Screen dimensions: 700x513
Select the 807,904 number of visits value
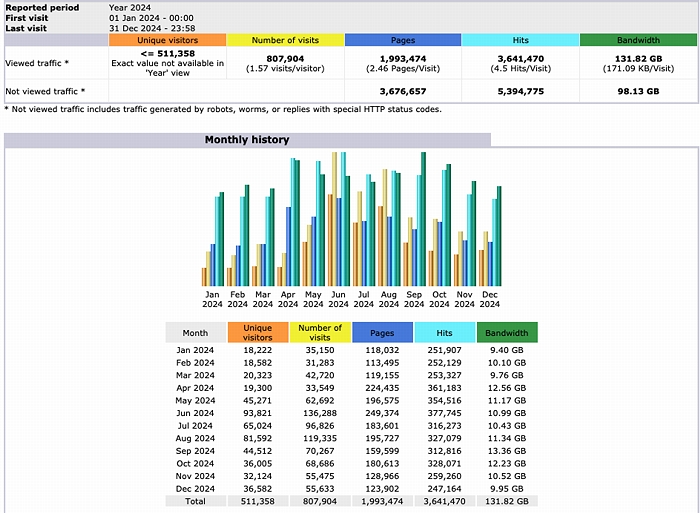pos(284,57)
